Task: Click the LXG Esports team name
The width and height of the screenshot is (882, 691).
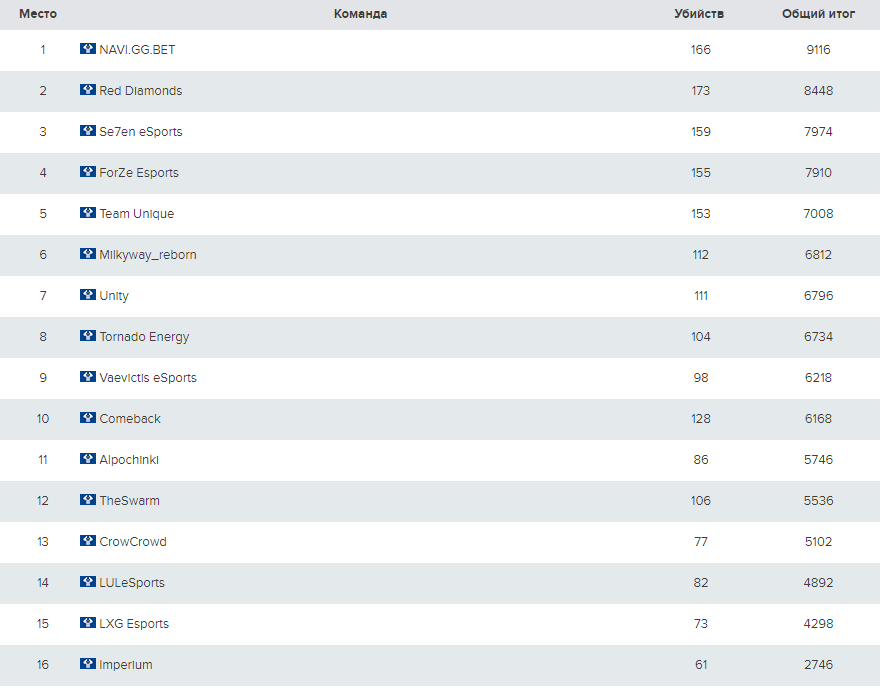Action: 134,624
